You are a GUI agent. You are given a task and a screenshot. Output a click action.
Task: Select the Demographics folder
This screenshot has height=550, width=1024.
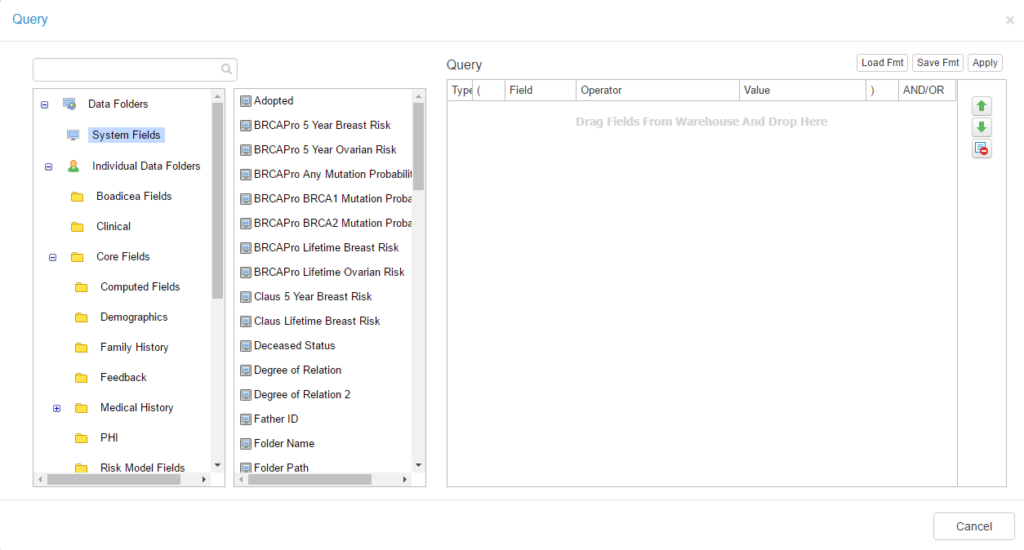[x=133, y=317]
